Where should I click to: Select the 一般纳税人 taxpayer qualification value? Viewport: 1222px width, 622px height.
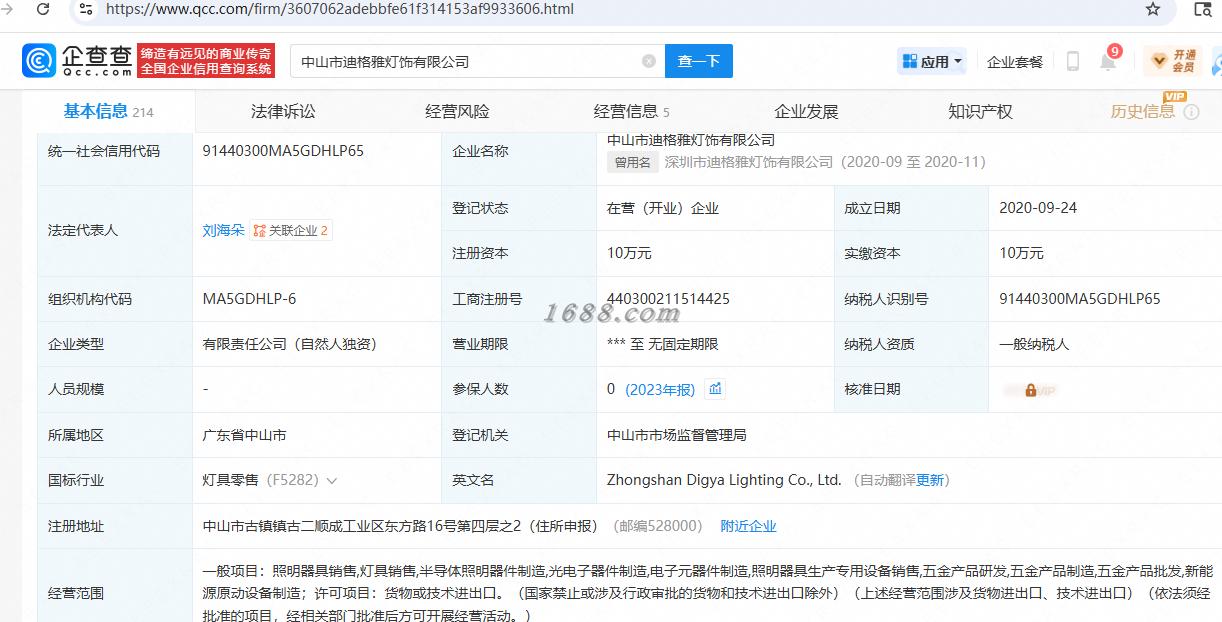[1034, 344]
